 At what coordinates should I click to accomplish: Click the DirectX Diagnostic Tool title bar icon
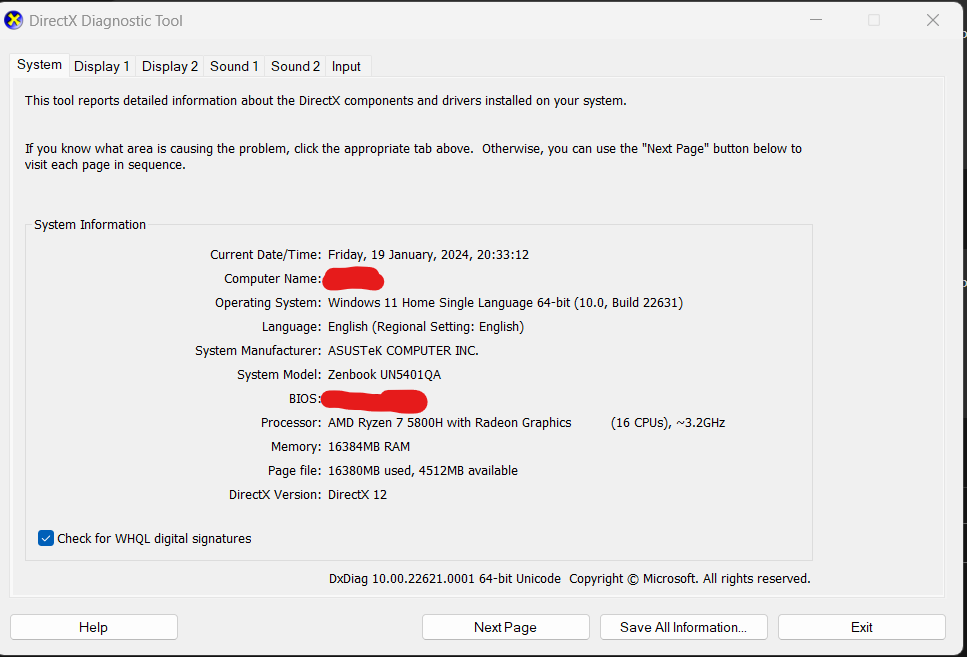13,20
